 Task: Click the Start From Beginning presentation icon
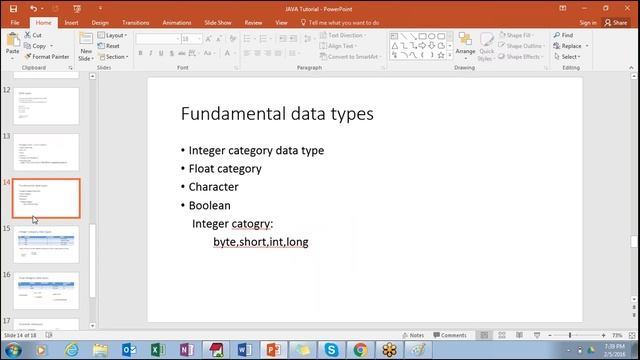77,9
